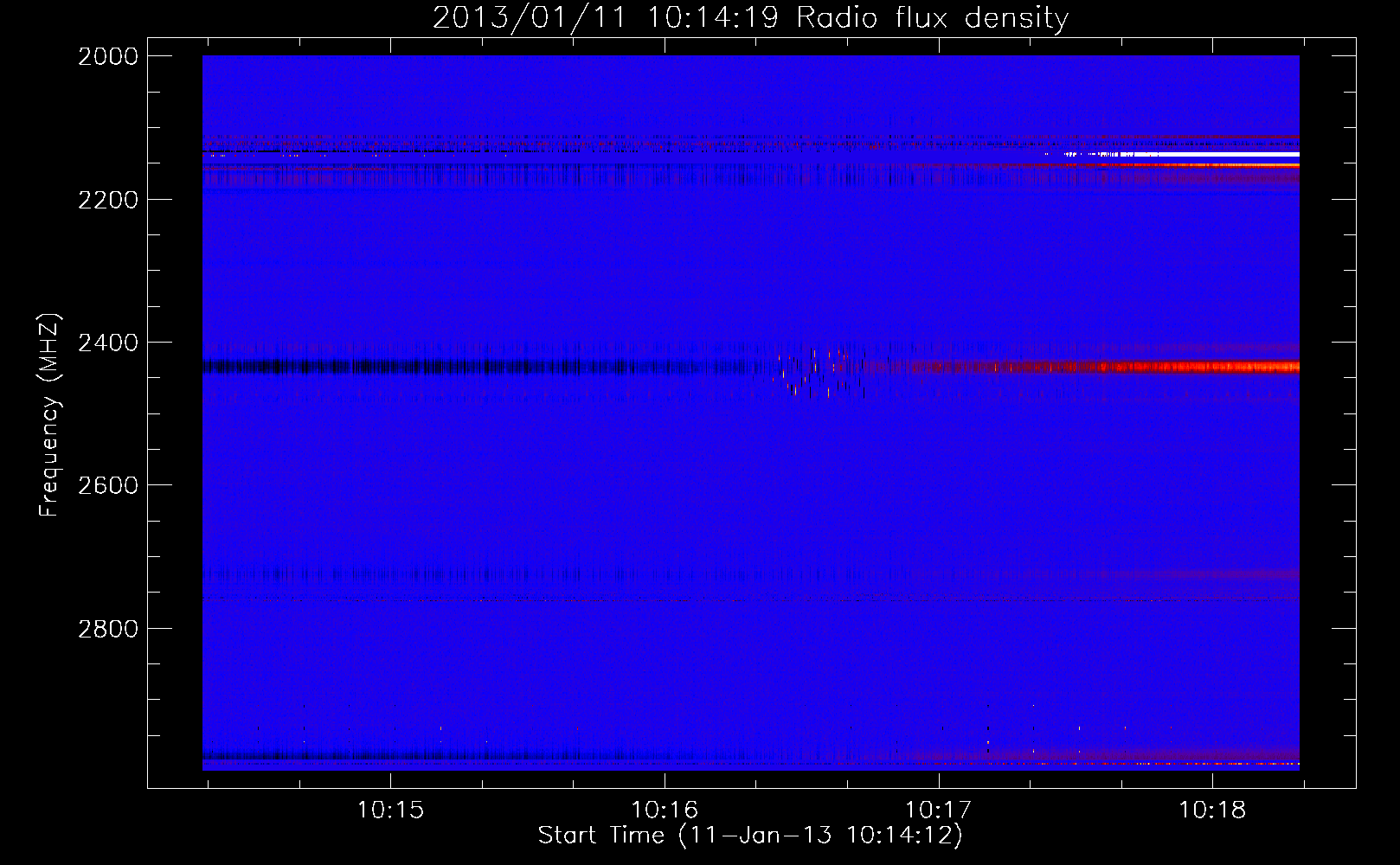
Task: Click the plot title "2013/01/11 10:14:19 Radio flux density"
Action: point(750,17)
